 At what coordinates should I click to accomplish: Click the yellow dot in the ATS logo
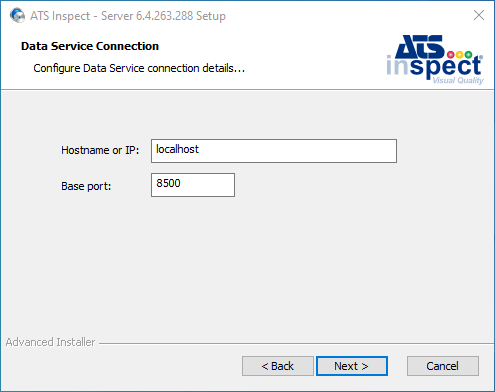[x=460, y=54]
